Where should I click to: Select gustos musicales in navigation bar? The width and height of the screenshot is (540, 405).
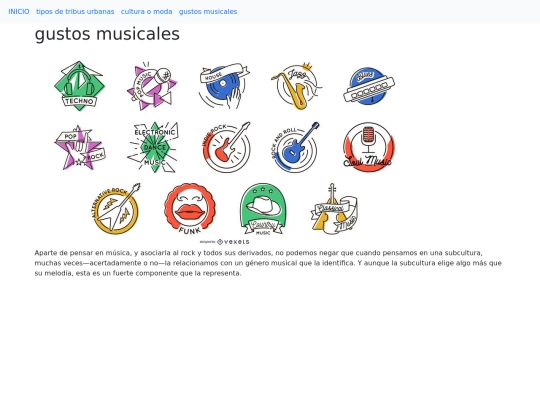pyautogui.click(x=208, y=12)
